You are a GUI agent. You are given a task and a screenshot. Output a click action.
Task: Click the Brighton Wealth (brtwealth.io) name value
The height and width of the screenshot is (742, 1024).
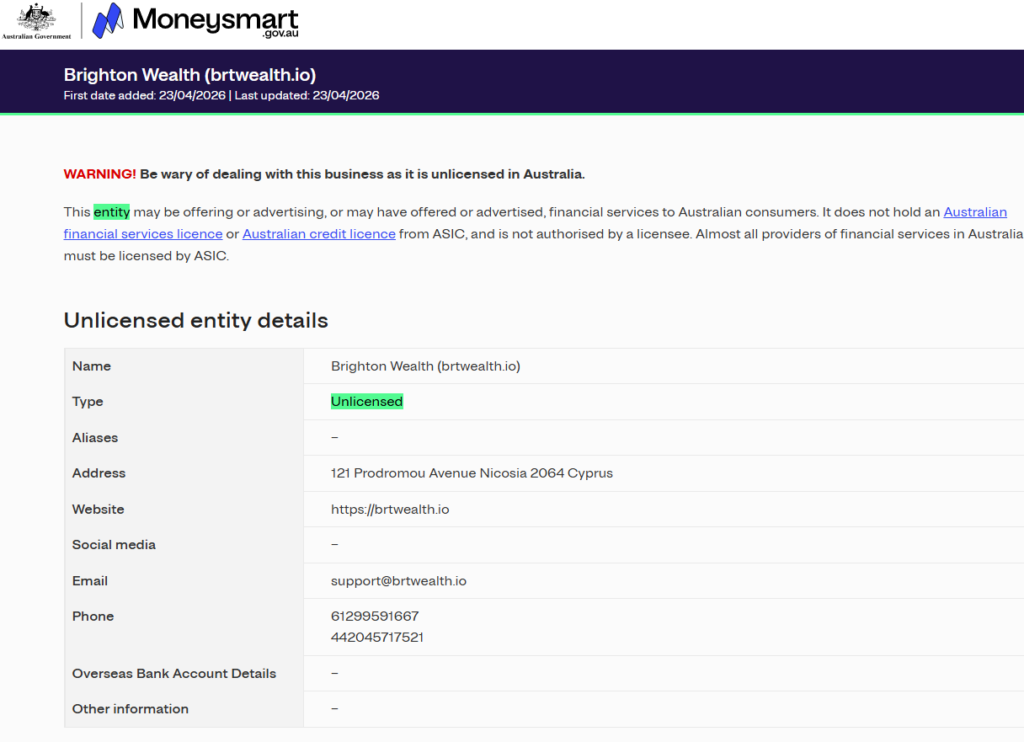click(425, 366)
